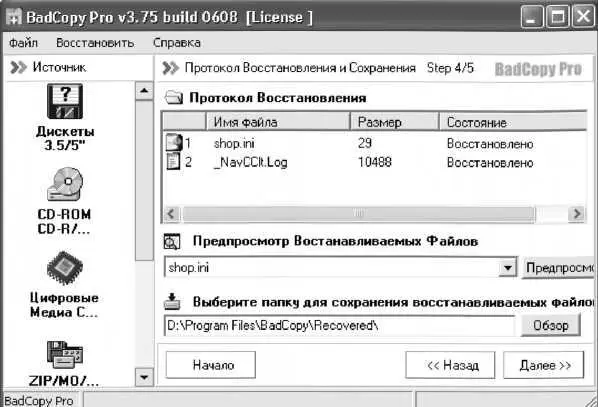This screenshot has height=407, width=598.
Task: Open the Восстановить menu
Action: click(95, 43)
